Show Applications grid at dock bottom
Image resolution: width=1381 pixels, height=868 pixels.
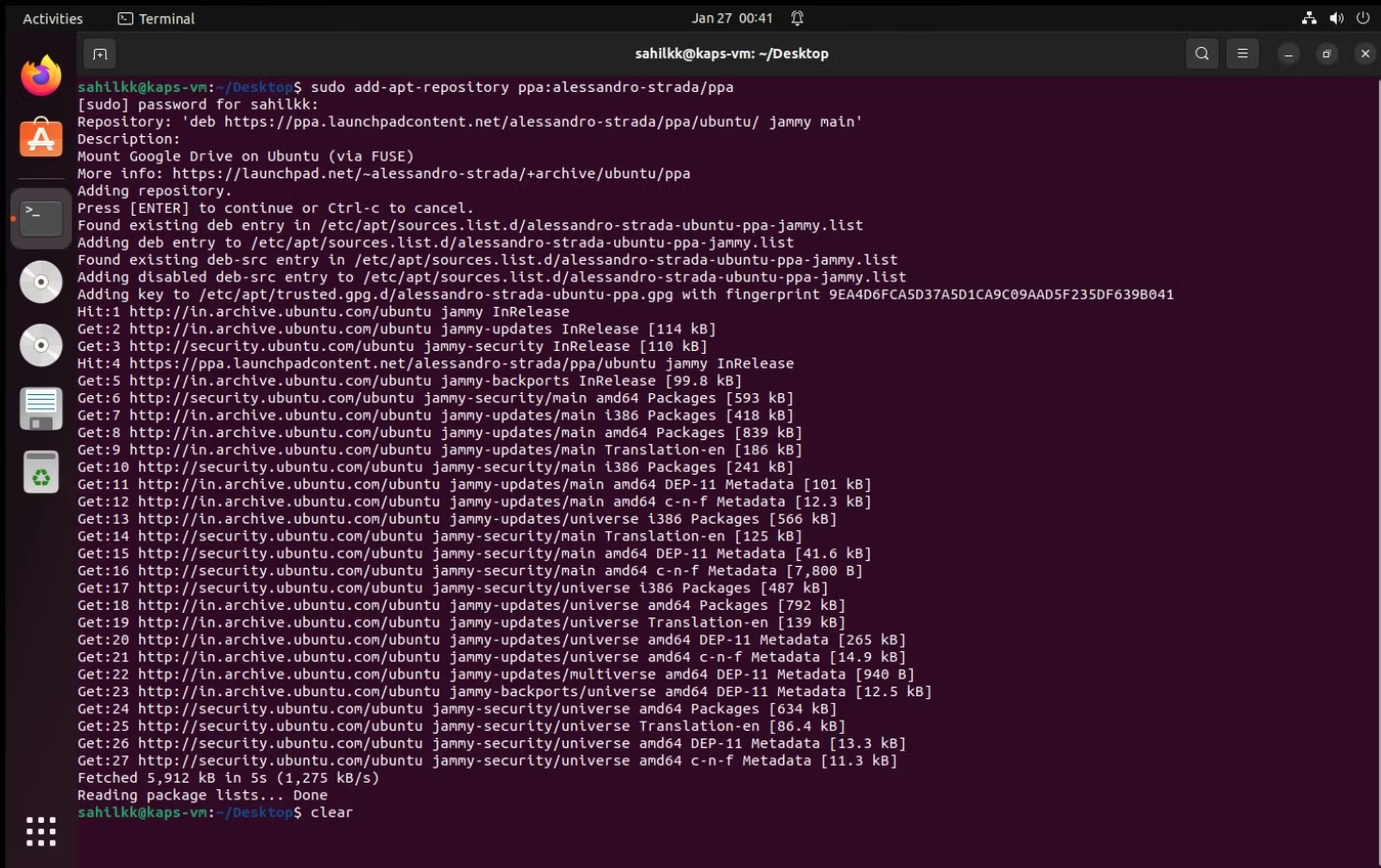coord(41,831)
